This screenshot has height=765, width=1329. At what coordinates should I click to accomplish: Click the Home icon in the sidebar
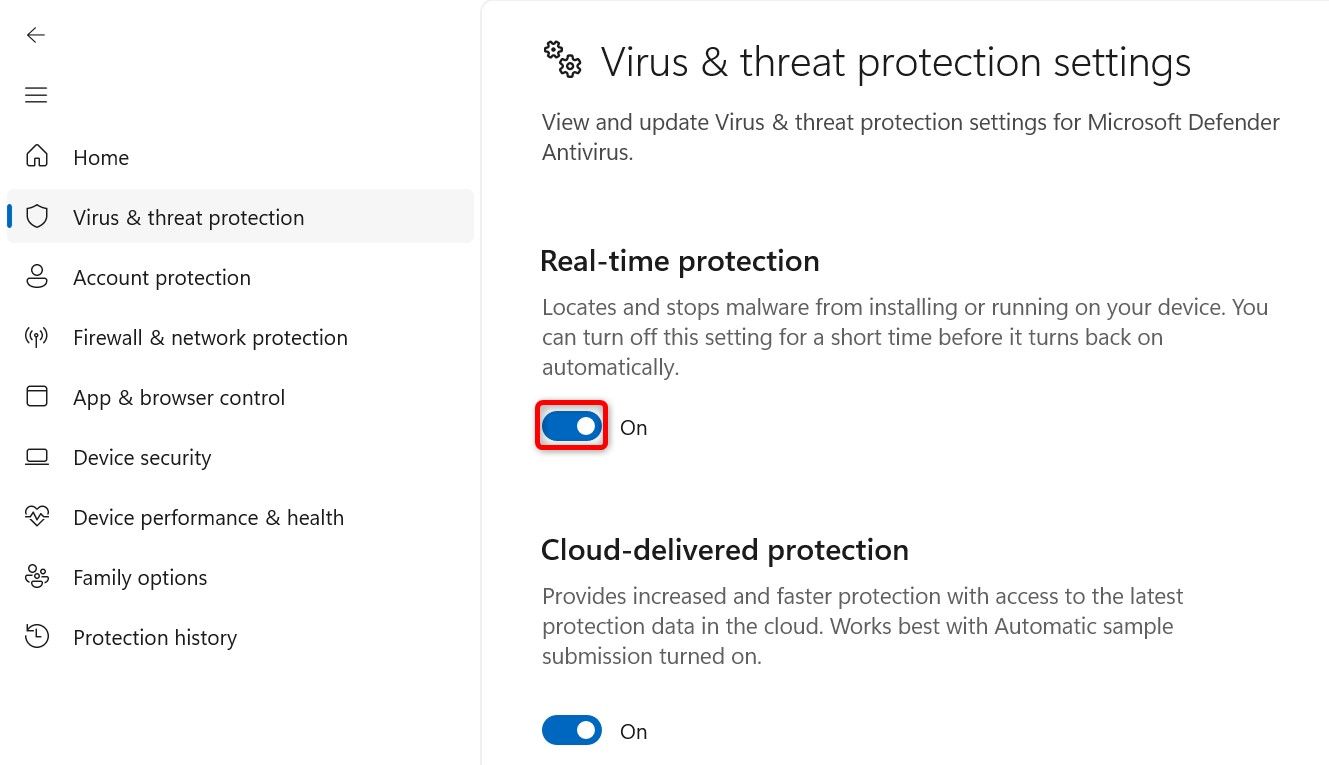pos(36,157)
